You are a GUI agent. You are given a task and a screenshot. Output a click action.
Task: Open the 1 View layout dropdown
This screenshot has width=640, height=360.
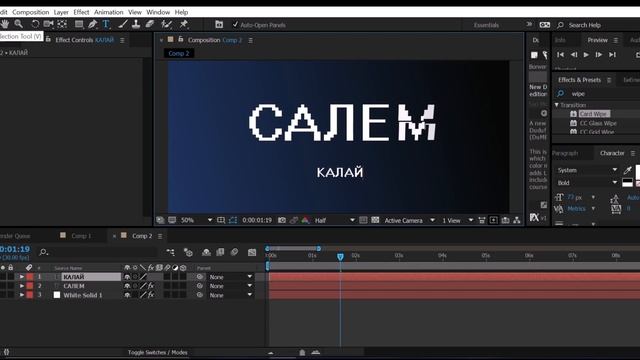coord(457,220)
